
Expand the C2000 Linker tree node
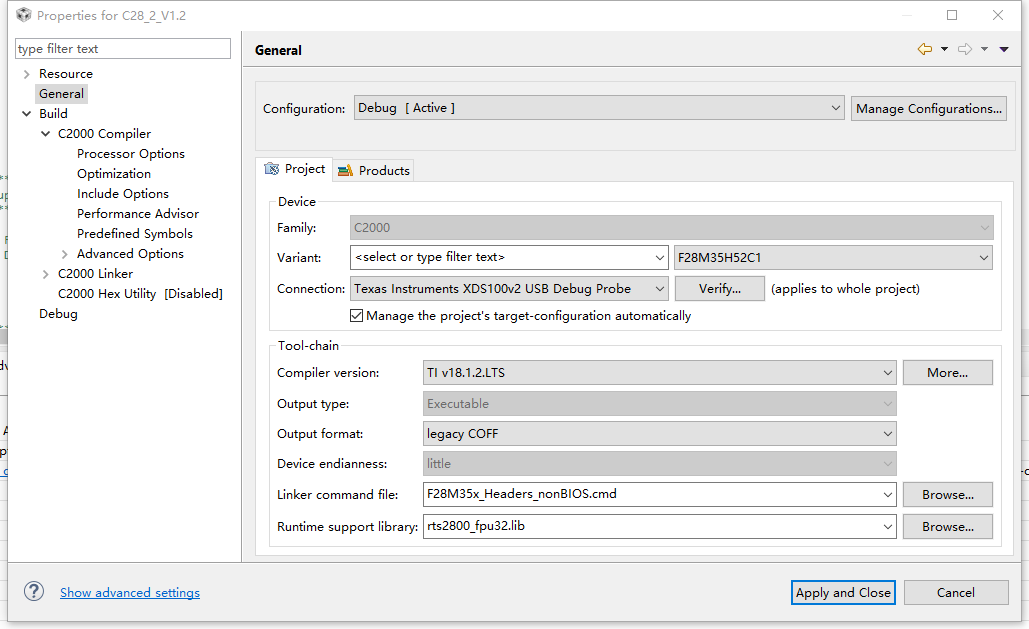click(45, 274)
